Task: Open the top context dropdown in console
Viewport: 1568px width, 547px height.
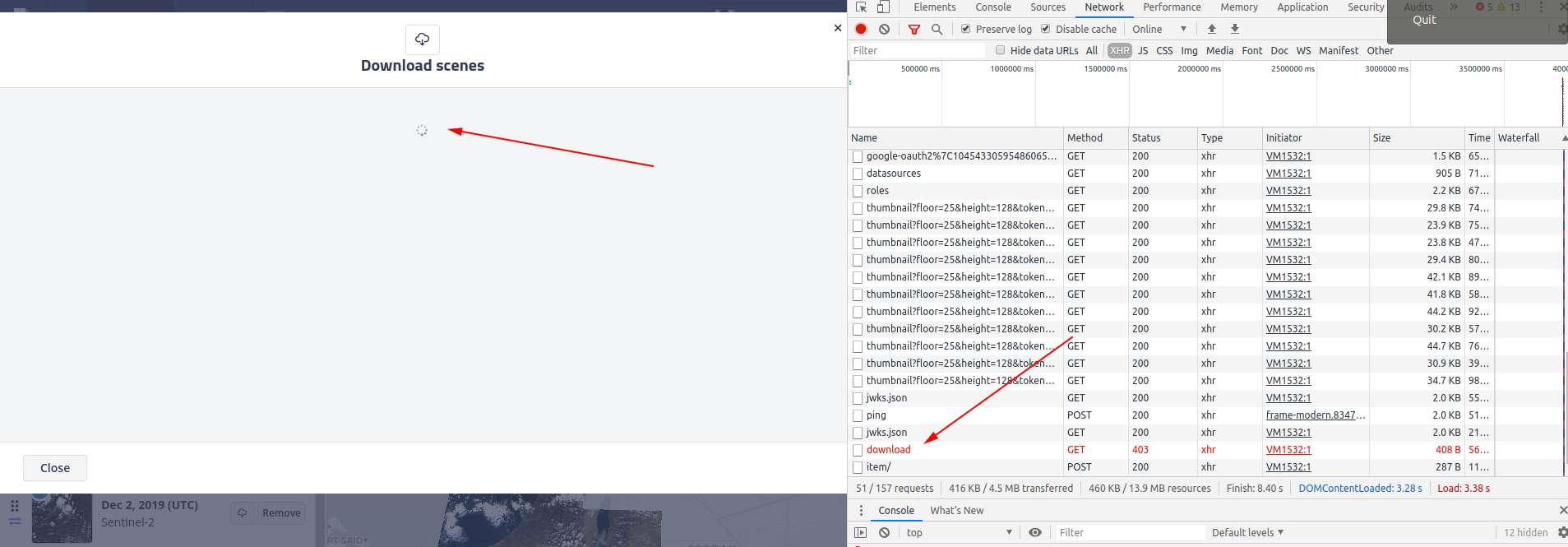Action: pos(959,532)
